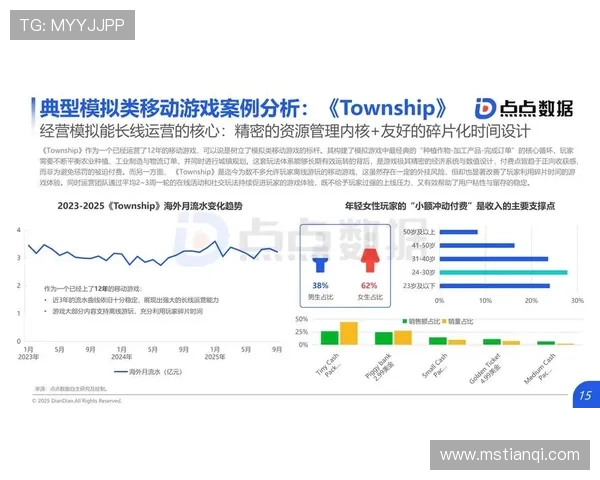
Task: Click the 23岁及以下 age bar
Action: [494, 286]
